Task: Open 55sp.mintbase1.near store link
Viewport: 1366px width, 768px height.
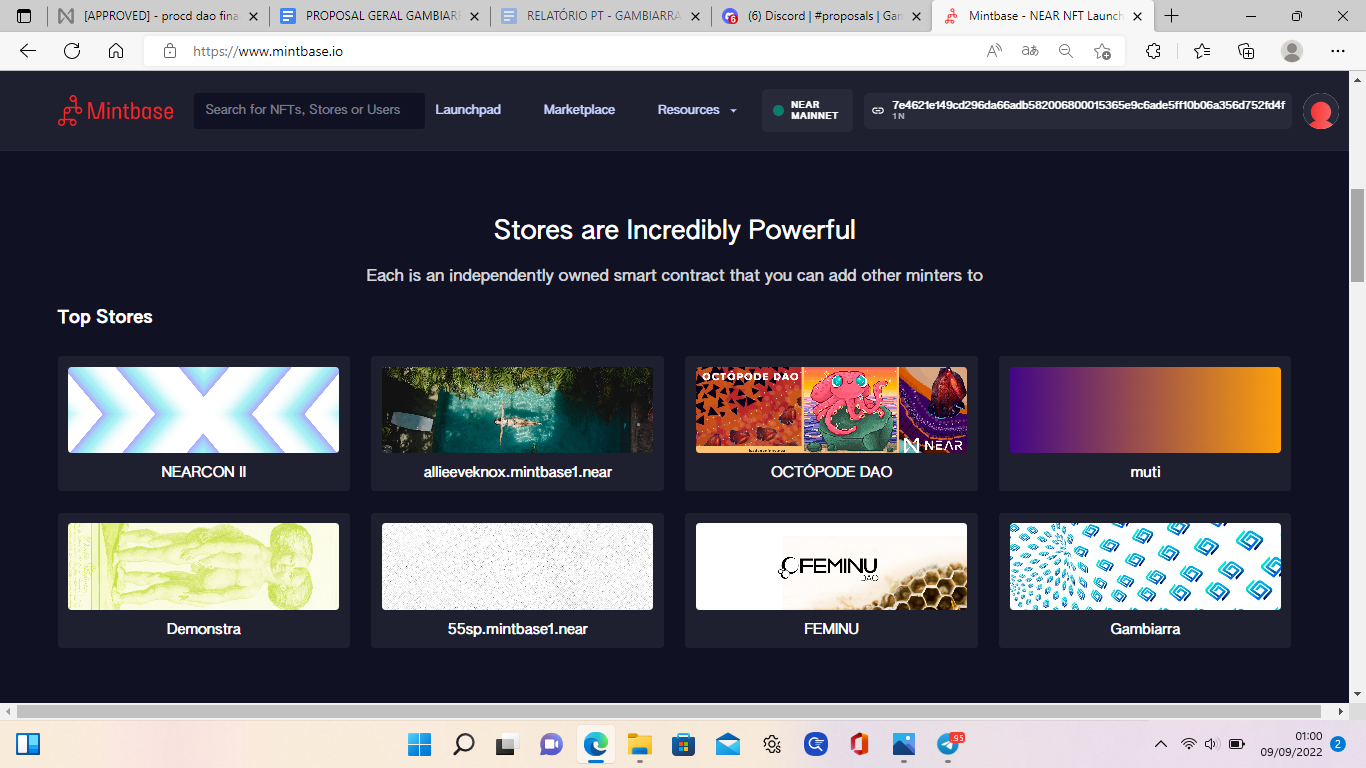Action: tap(518, 629)
